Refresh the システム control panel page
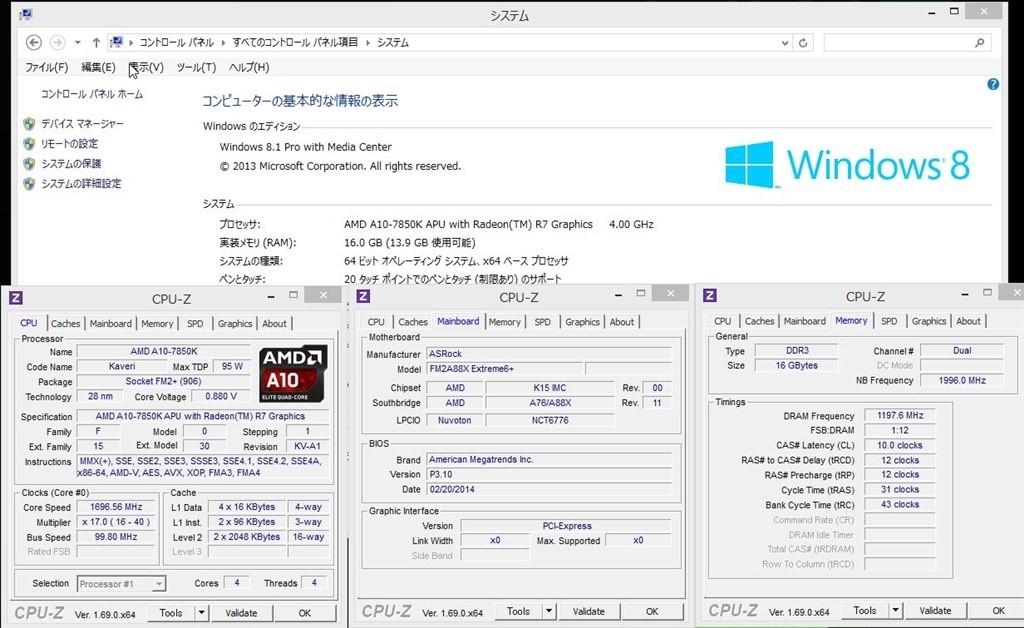 (x=803, y=43)
